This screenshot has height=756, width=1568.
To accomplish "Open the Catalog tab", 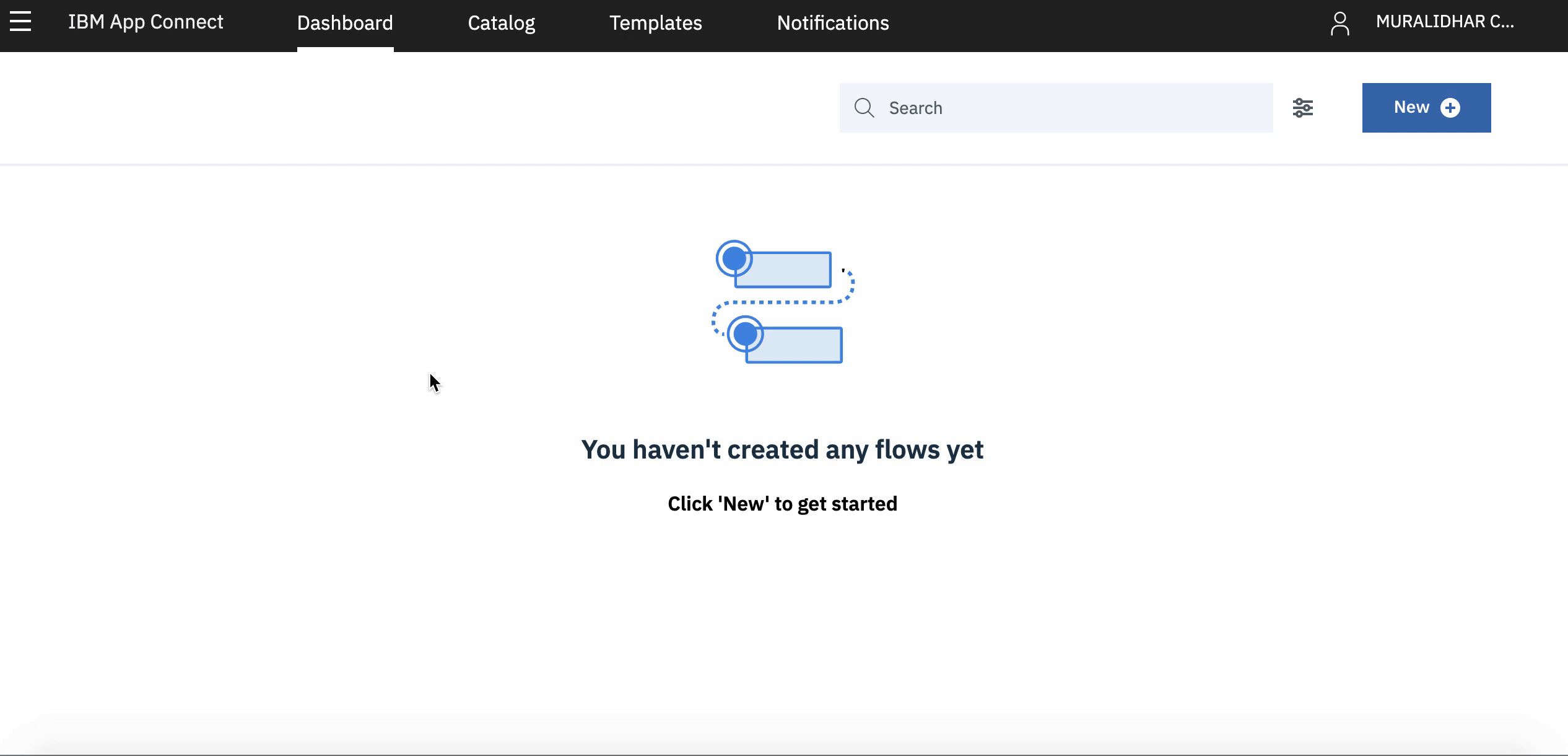I will tap(501, 24).
